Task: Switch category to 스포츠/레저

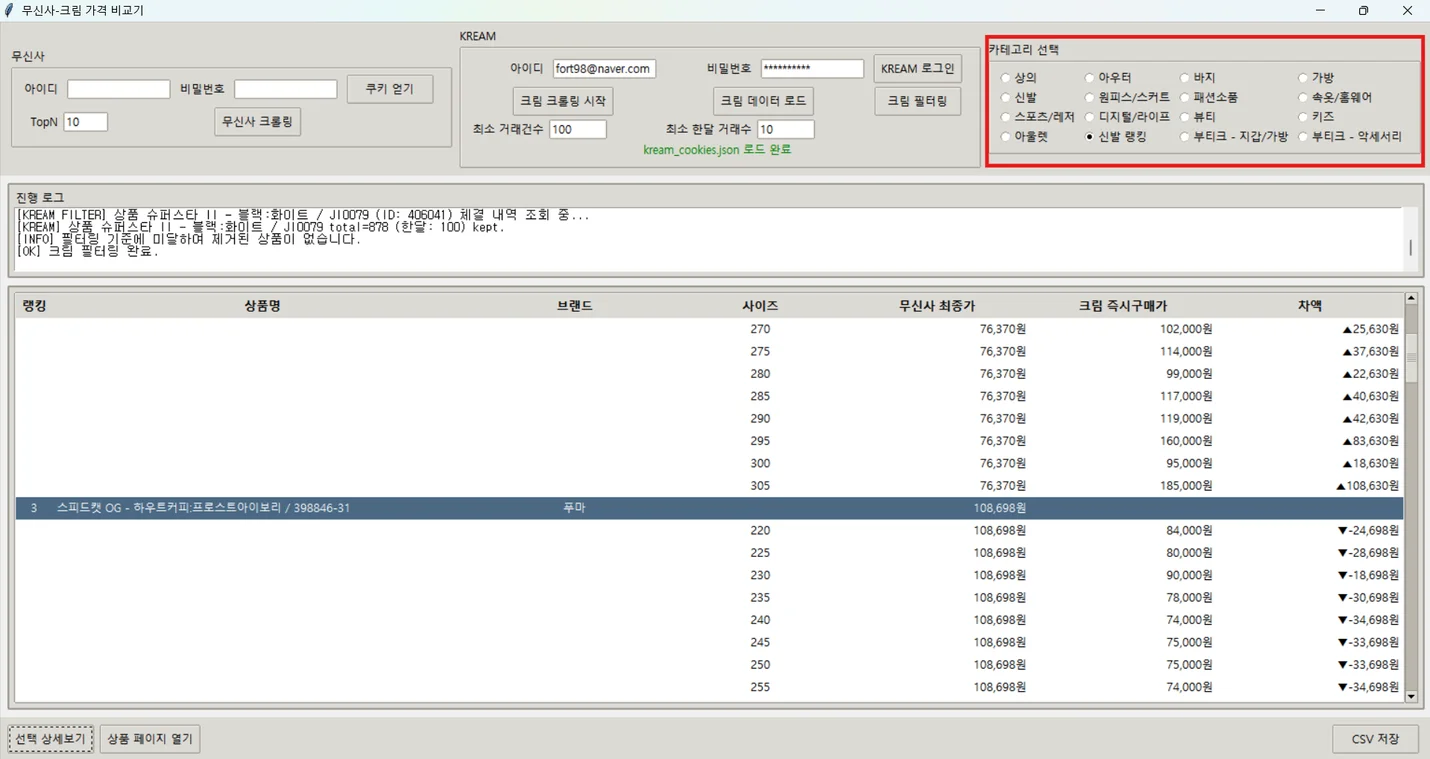Action: [x=1007, y=117]
